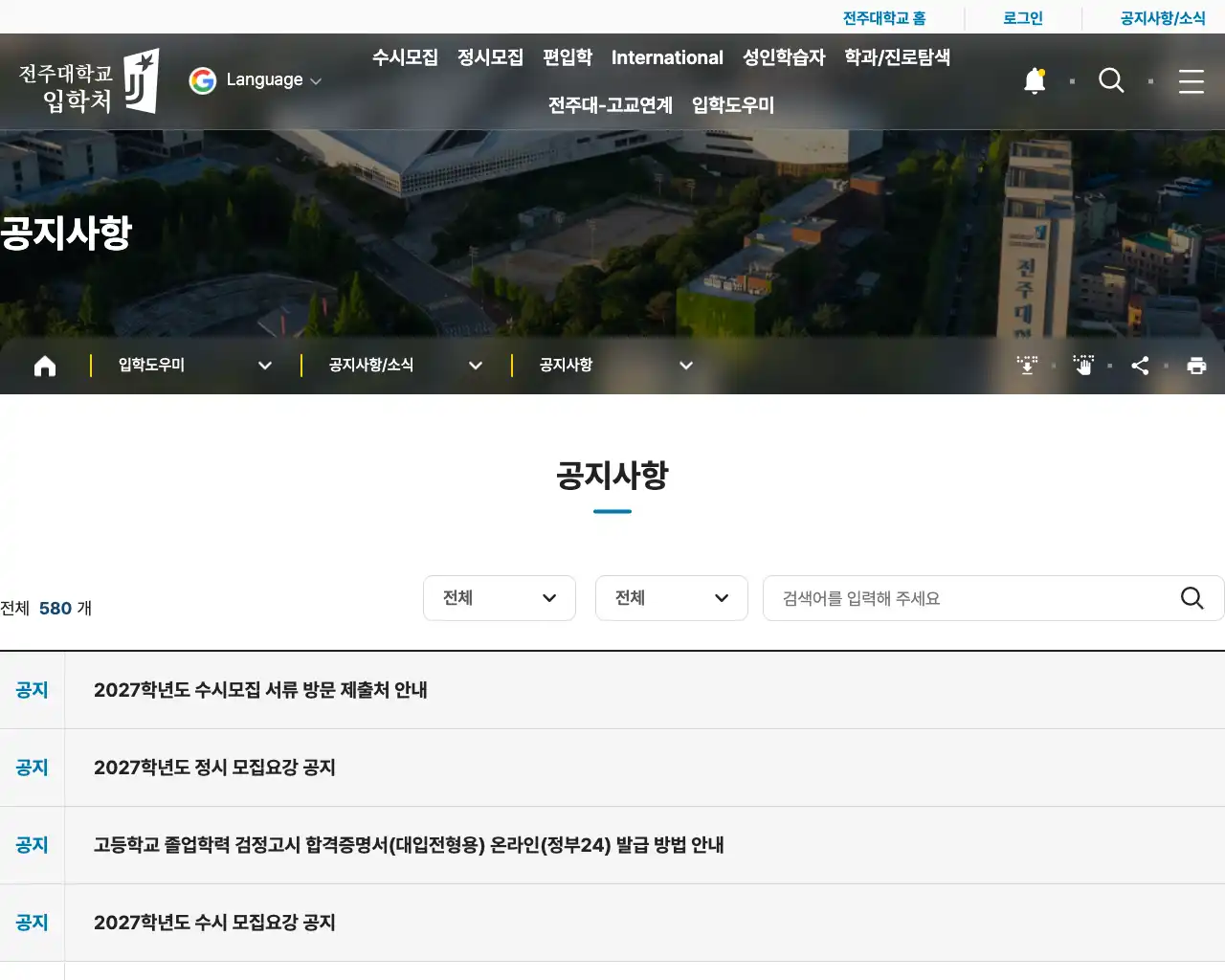The width and height of the screenshot is (1225, 980).
Task: Open the 전주대-고교연계 menu
Action: [x=611, y=105]
